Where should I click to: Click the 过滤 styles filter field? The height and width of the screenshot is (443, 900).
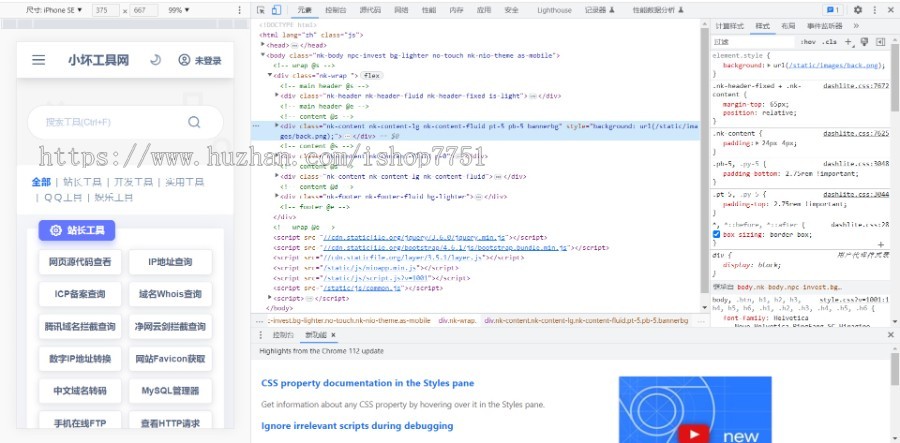pos(752,42)
